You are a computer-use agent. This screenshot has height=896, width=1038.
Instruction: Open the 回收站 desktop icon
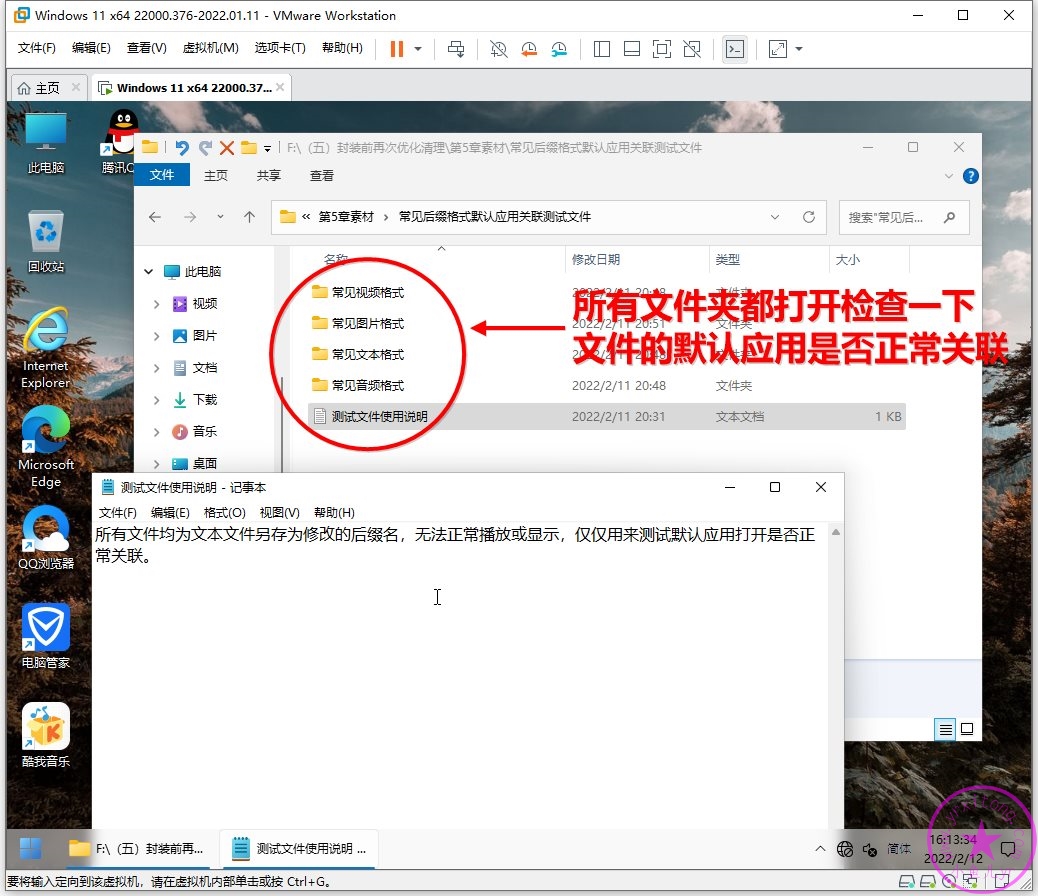click(46, 242)
